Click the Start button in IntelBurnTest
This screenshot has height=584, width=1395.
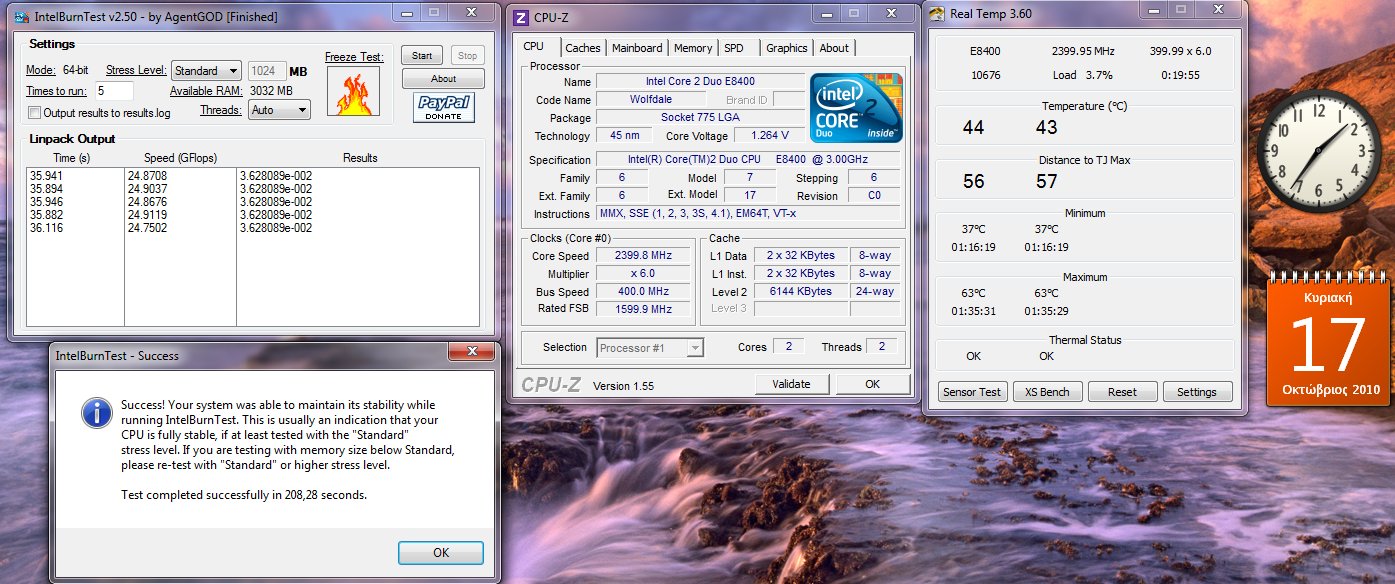tap(422, 56)
